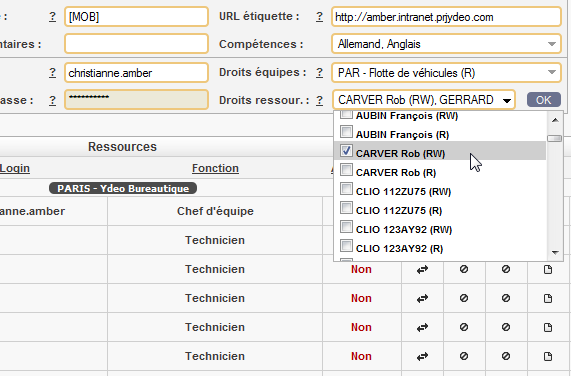
Task: Open the Compétences dropdown showing Allemand, Anglais
Action: (x=446, y=44)
